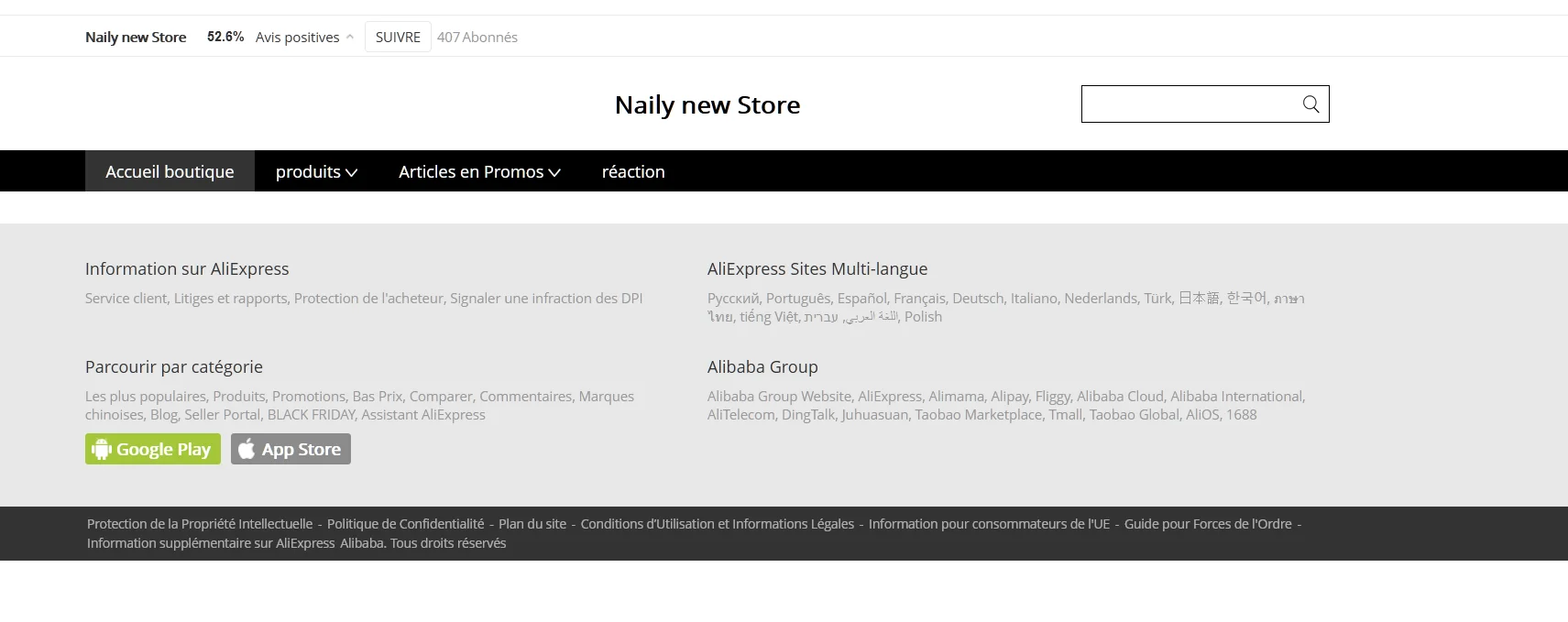1568x622 pixels.
Task: Open the Litiges et rapports link
Action: click(230, 299)
